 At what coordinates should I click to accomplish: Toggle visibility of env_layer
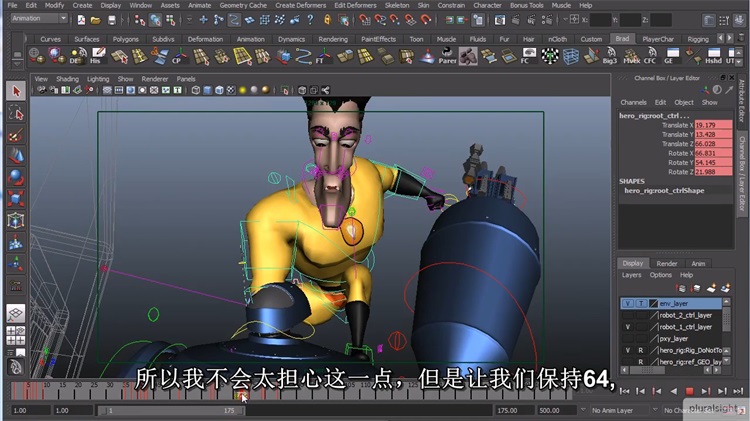(x=628, y=303)
